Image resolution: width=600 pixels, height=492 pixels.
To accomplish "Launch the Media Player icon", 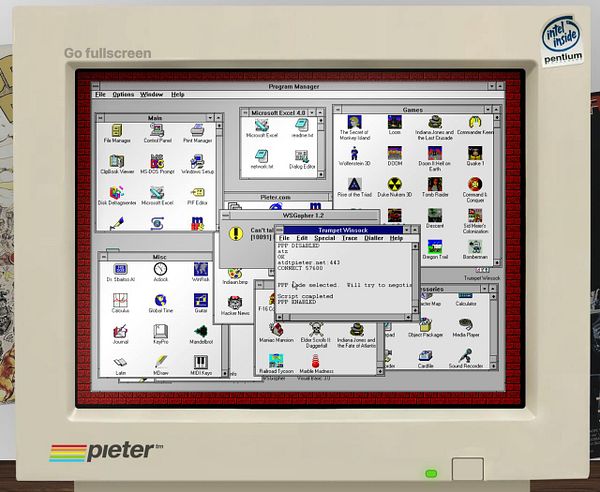I will 466,325.
